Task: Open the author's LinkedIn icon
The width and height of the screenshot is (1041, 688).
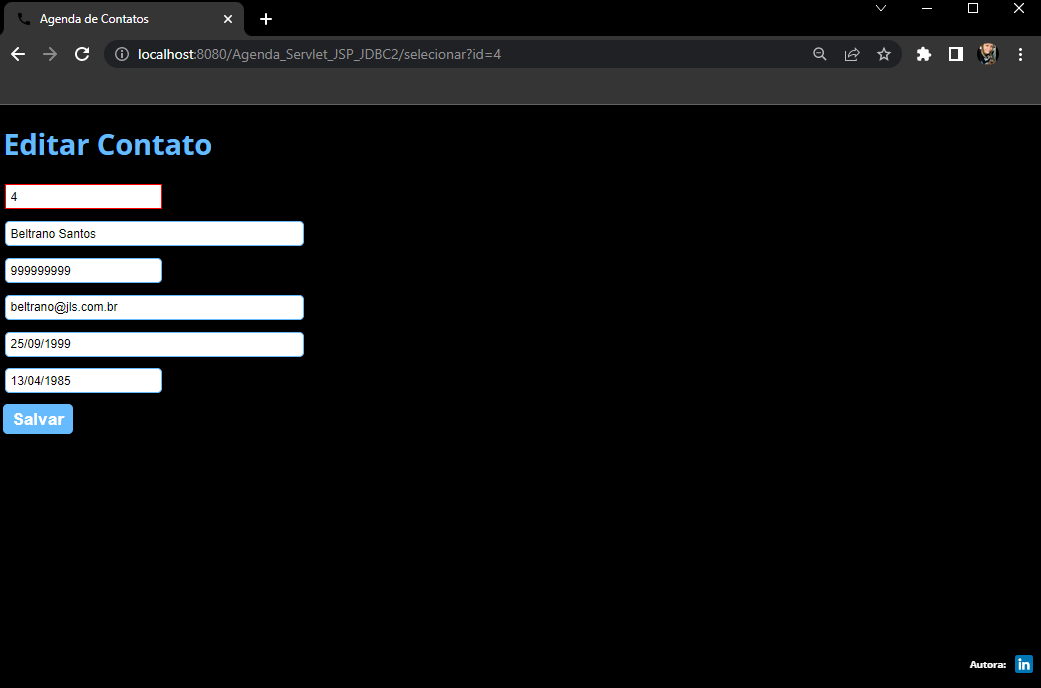Action: [x=1024, y=664]
